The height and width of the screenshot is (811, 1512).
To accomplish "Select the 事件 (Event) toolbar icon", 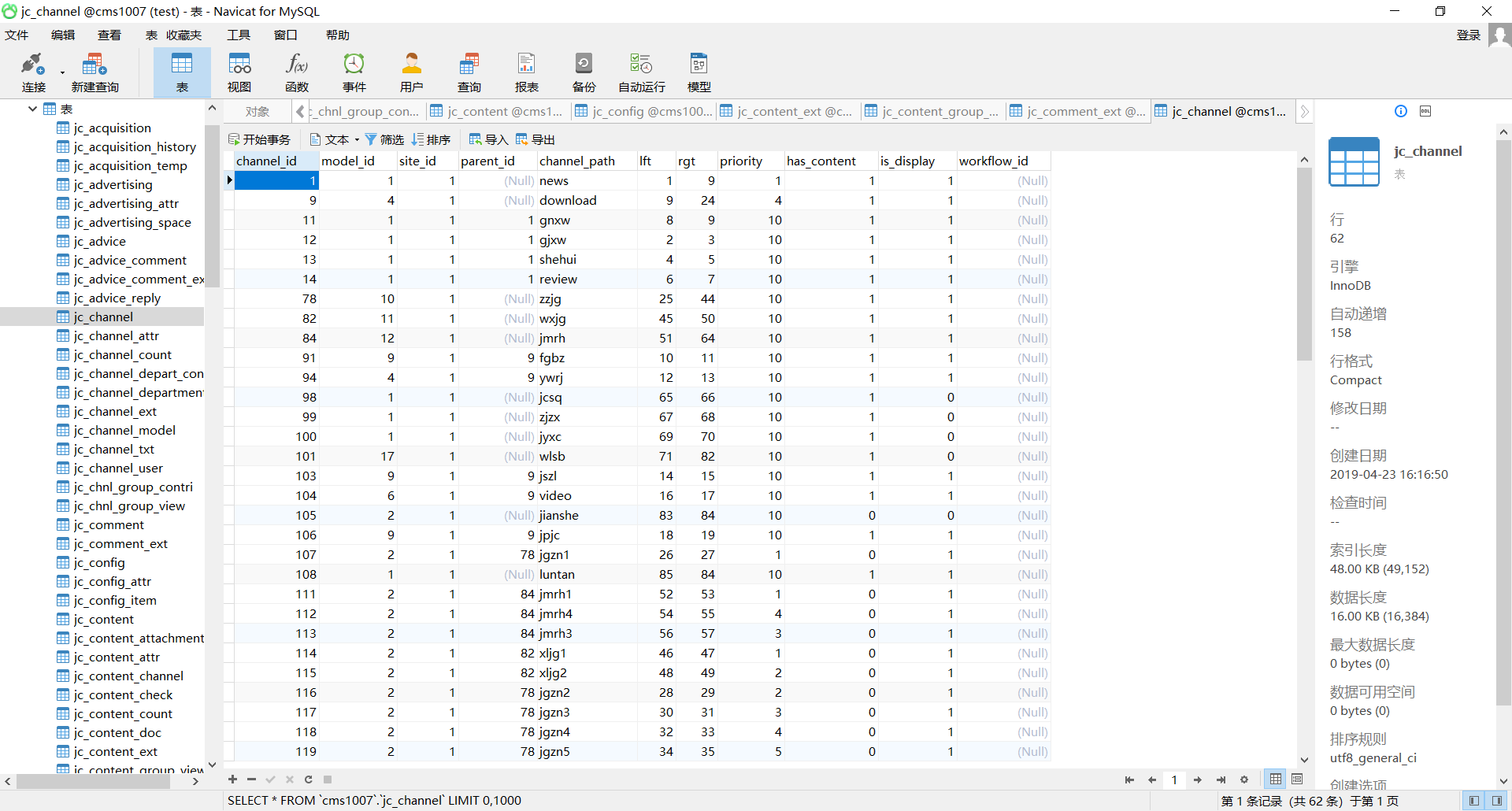I will (x=354, y=72).
